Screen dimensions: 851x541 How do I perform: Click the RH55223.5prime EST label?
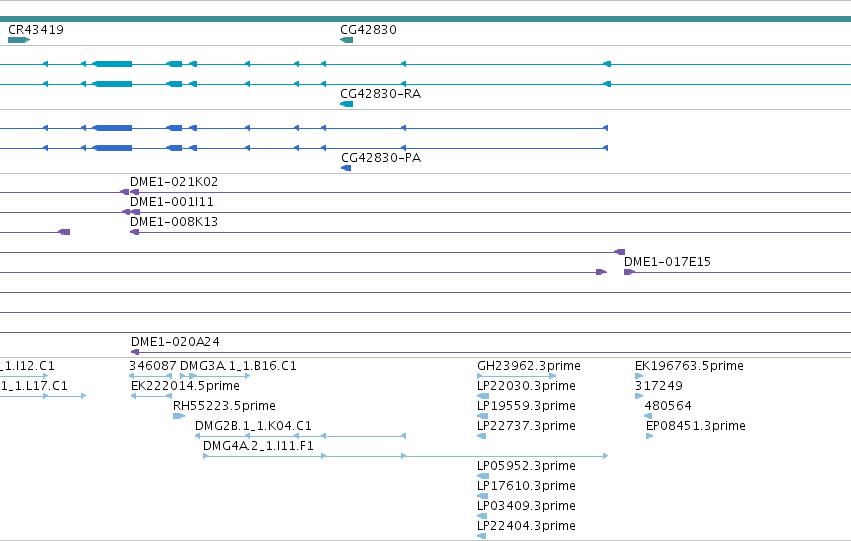pyautogui.click(x=224, y=406)
